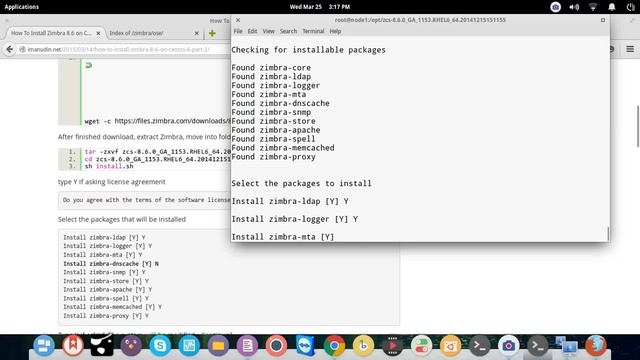Open the orange screenshot app in dock
Image resolution: width=640 pixels, height=360 pixels.
coord(450,346)
